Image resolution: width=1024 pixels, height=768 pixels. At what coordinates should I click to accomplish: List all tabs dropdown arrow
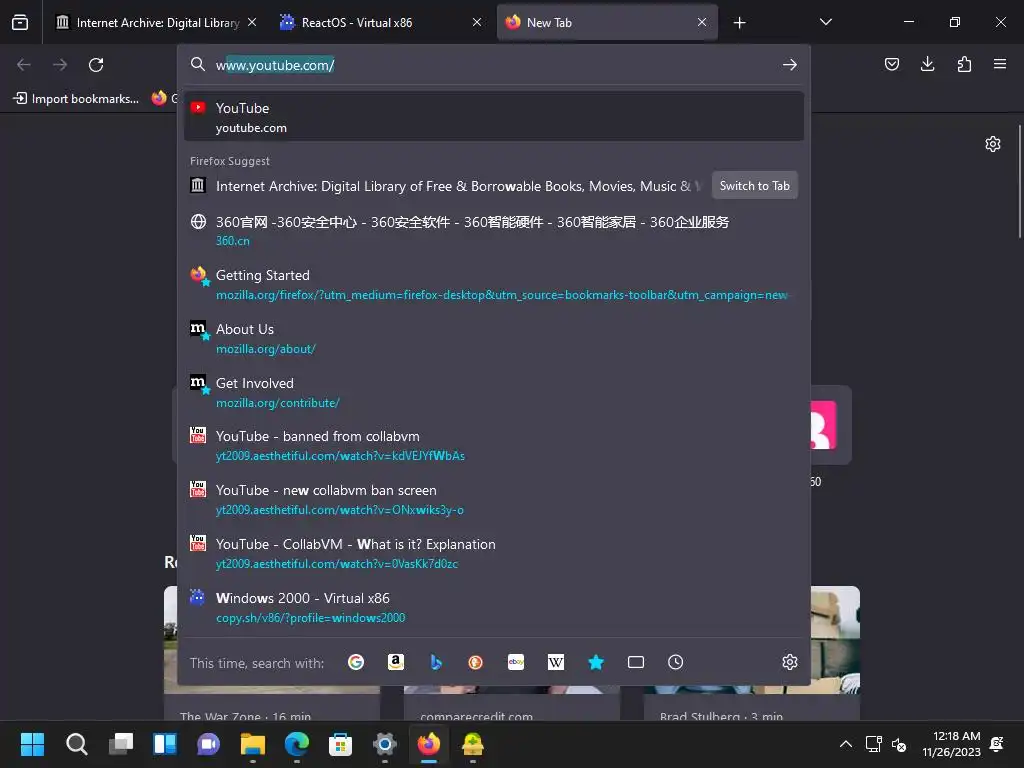[825, 22]
